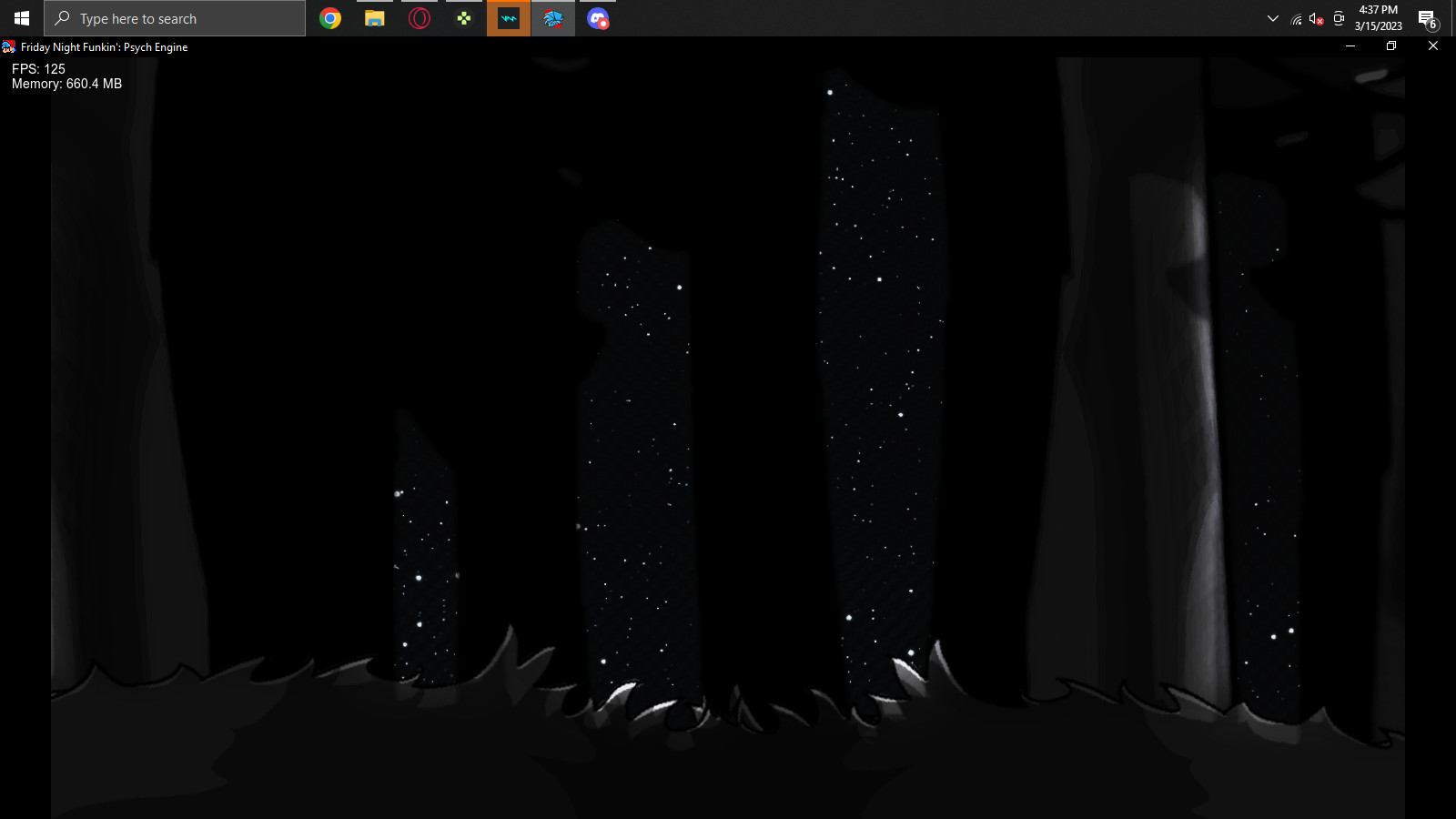Close the Psych Engine window
1456x819 pixels.
pyautogui.click(x=1433, y=46)
